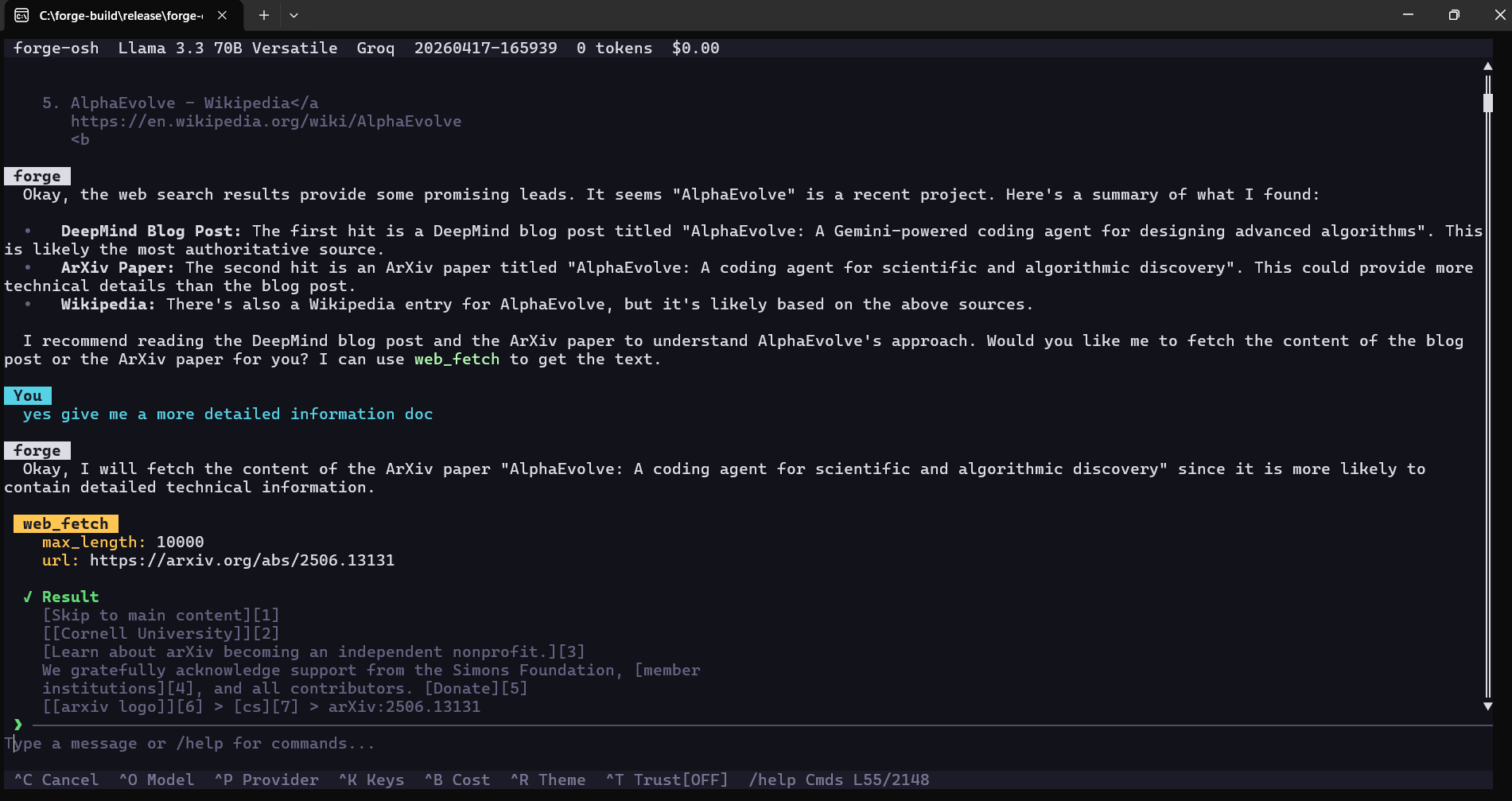Click the Wikipedia bullet heading
The image size is (1512, 801).
[108, 305]
